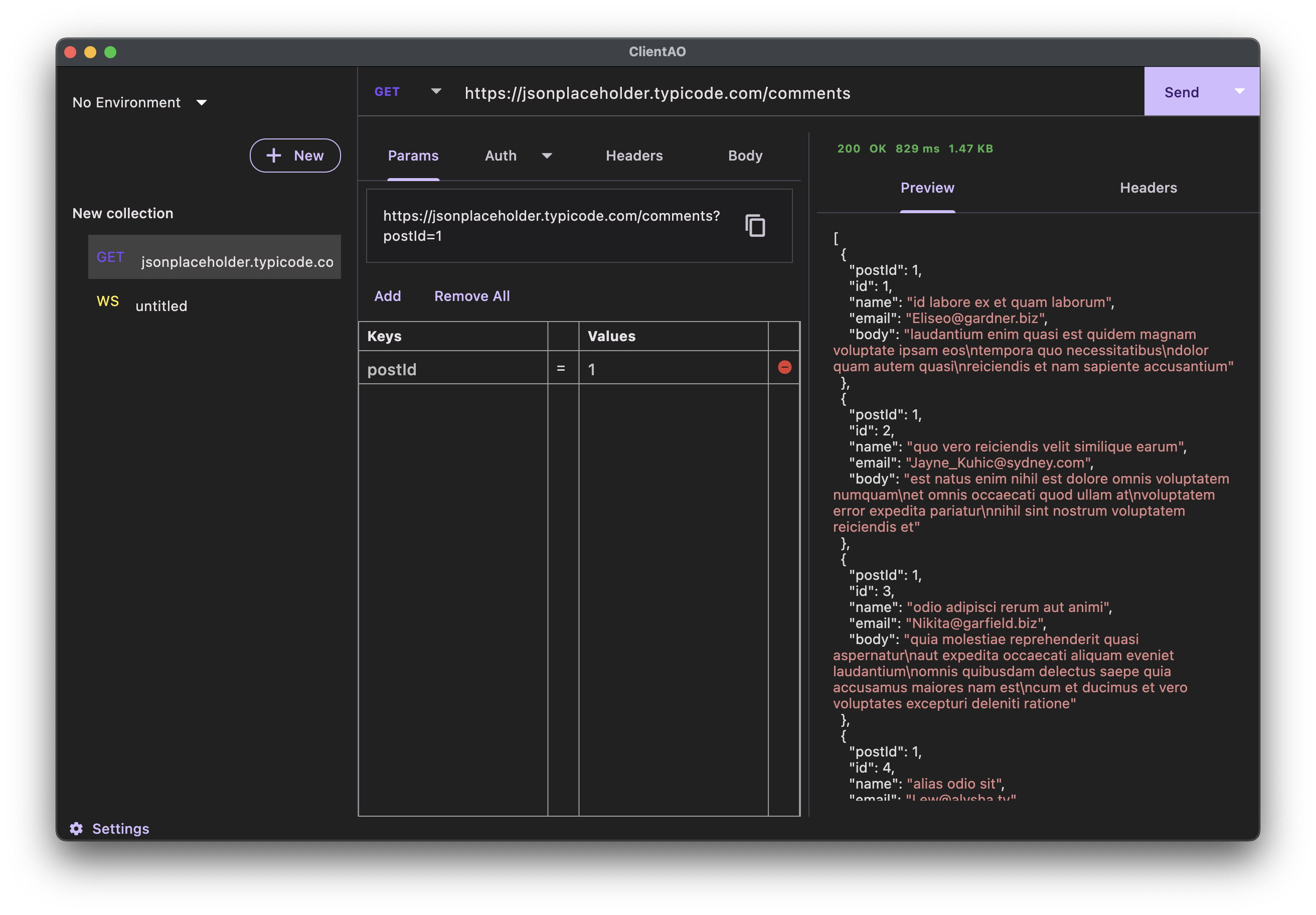Image resolution: width=1316 pixels, height=915 pixels.
Task: Open Settings from the bottom left
Action: 110,828
